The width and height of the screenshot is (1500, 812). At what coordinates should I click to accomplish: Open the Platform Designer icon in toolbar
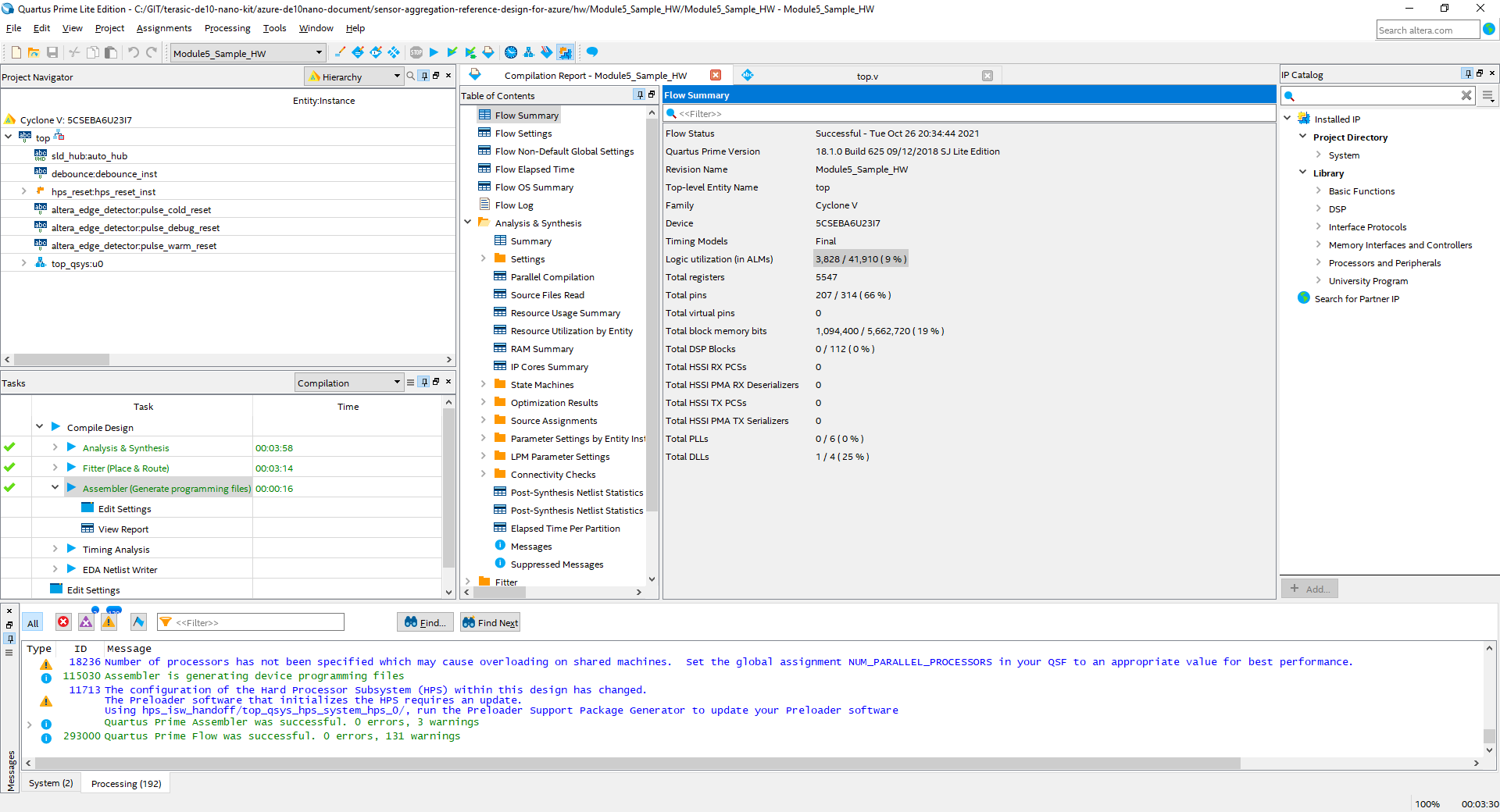point(529,52)
